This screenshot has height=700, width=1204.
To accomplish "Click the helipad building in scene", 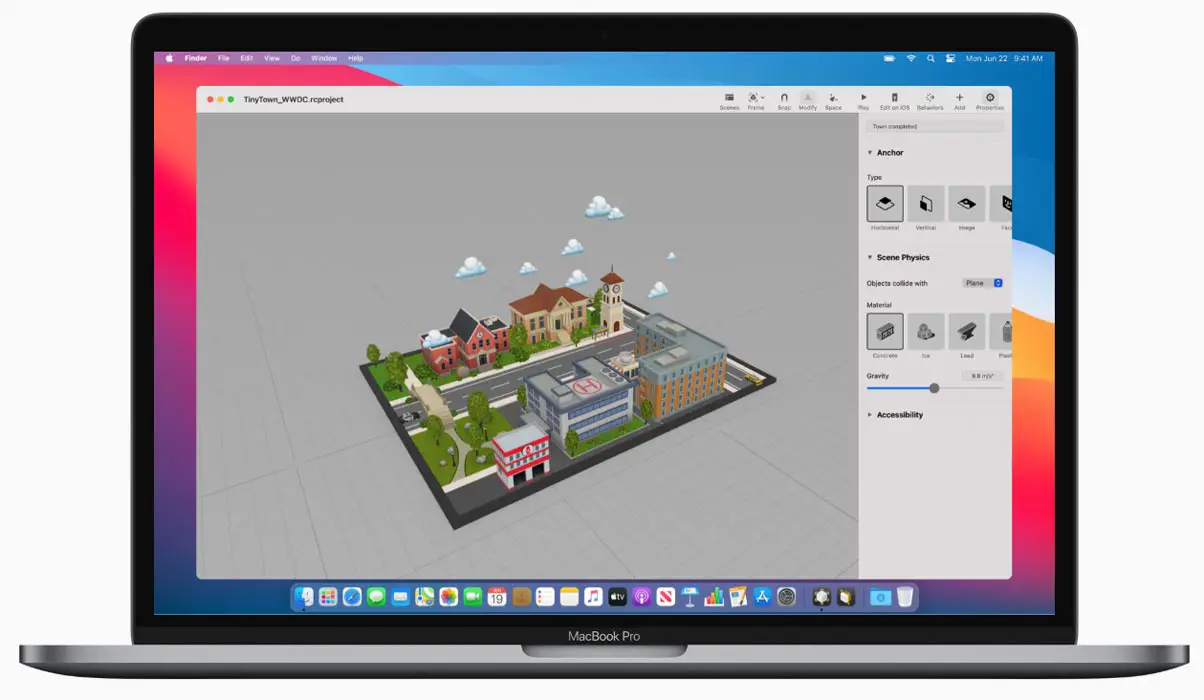I will (x=580, y=400).
